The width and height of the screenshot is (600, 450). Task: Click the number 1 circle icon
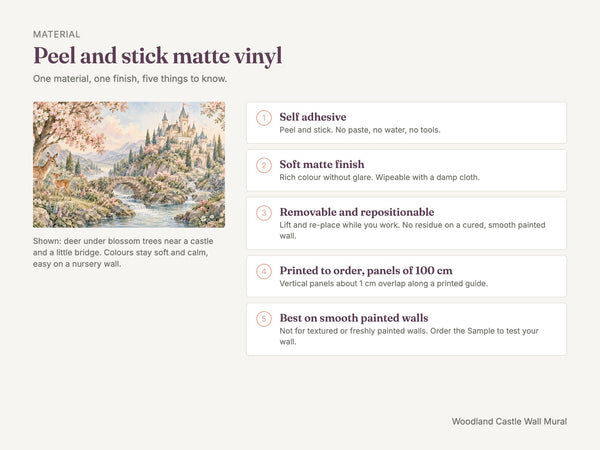pos(264,118)
